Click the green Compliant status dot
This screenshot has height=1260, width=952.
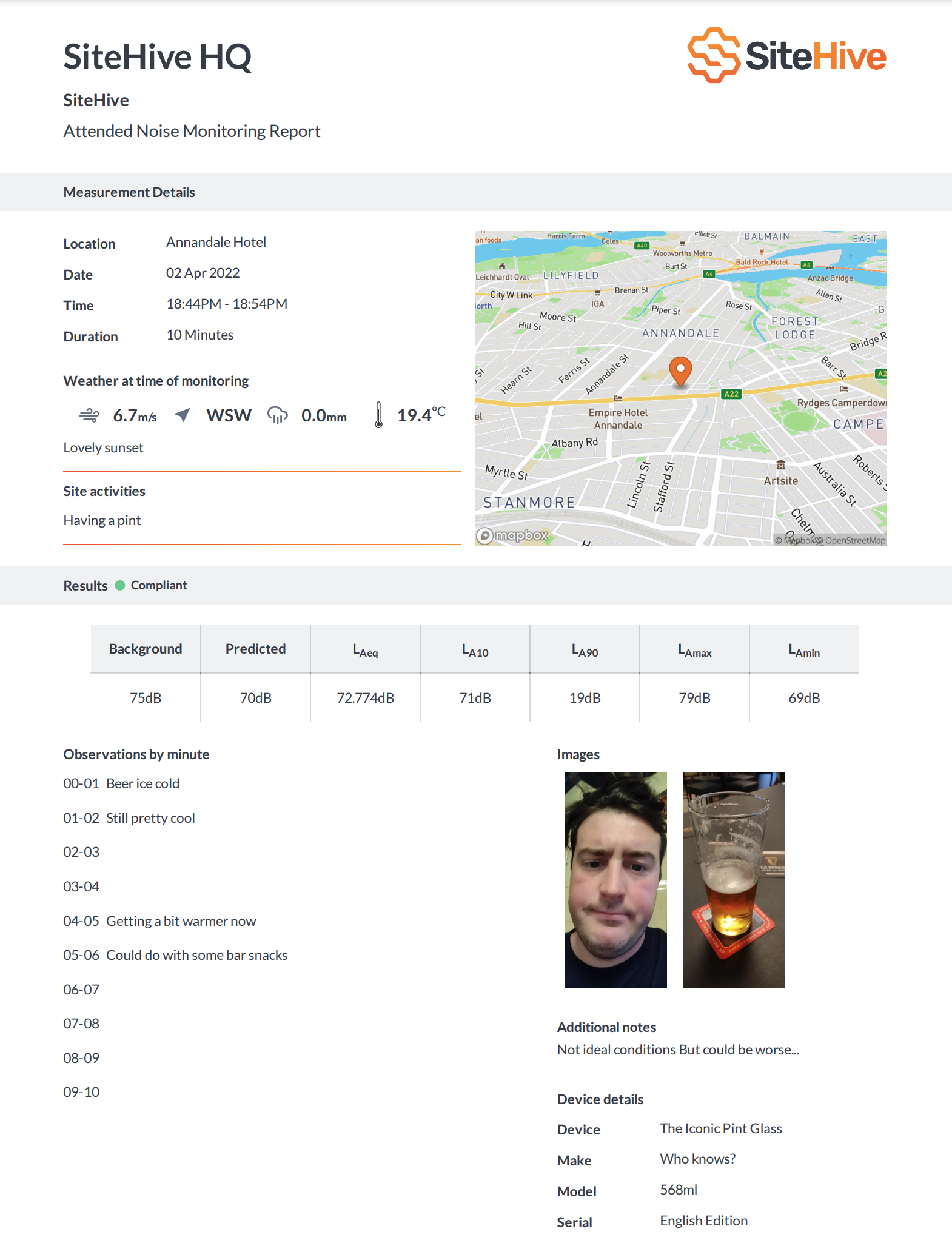pos(120,585)
